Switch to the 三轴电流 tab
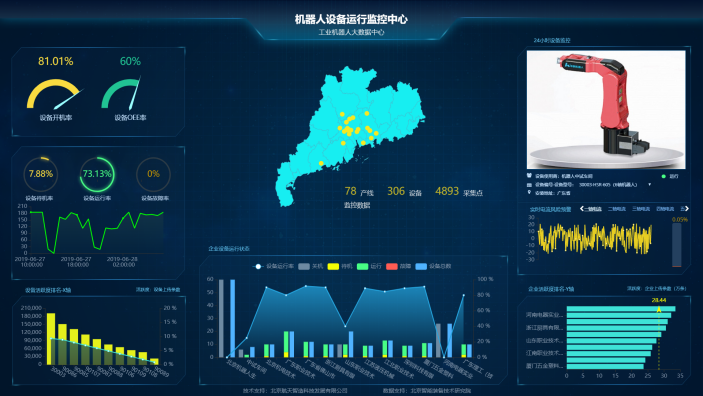The image size is (703, 396). 641,209
